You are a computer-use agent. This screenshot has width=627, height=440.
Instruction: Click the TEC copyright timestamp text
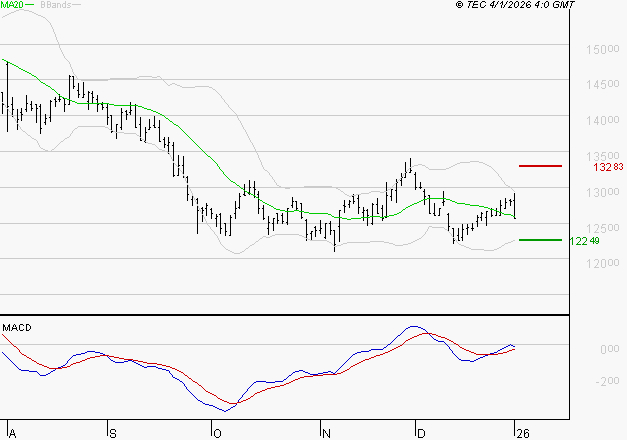coord(515,4)
